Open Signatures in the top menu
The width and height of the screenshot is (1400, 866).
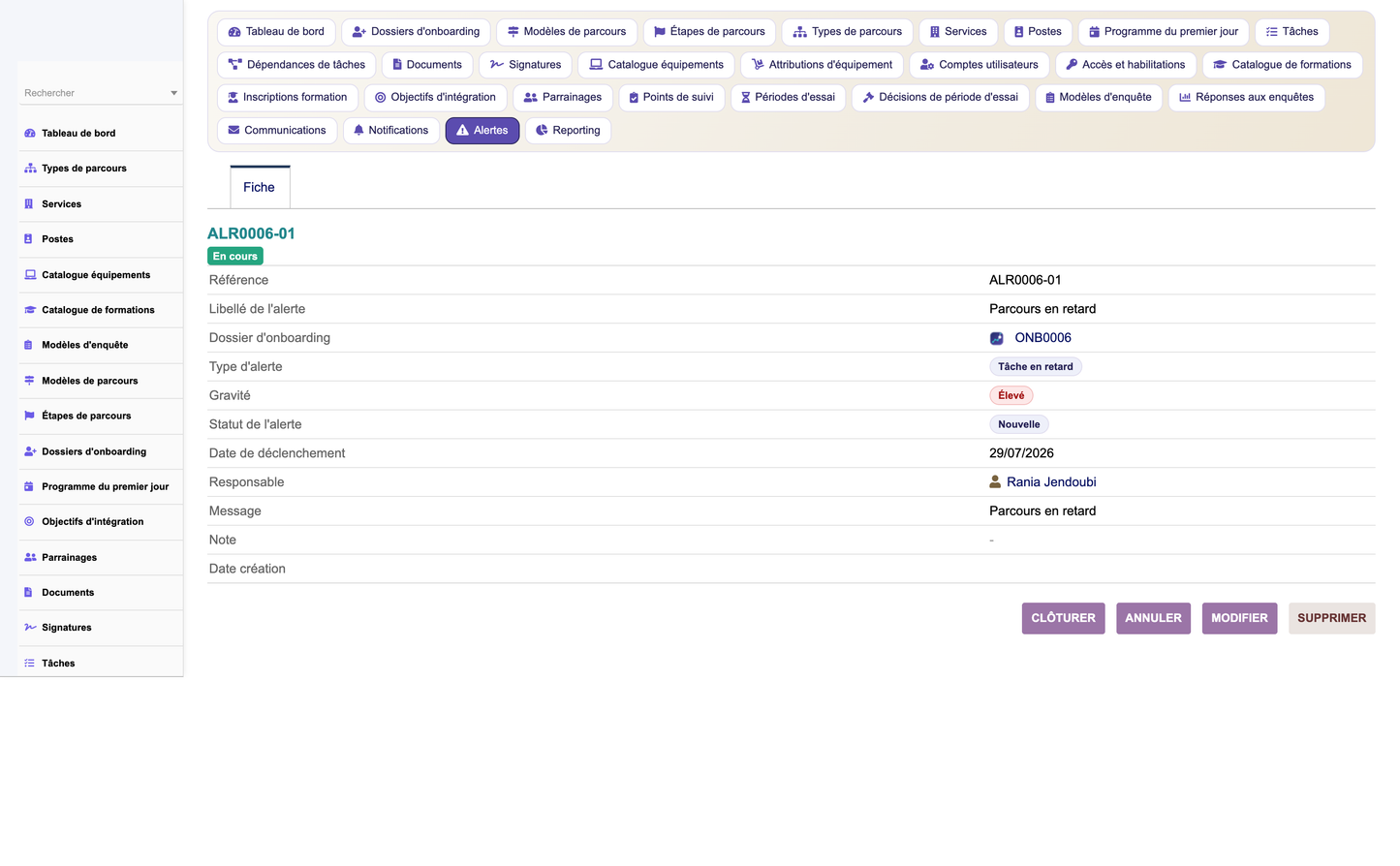pyautogui.click(x=525, y=65)
